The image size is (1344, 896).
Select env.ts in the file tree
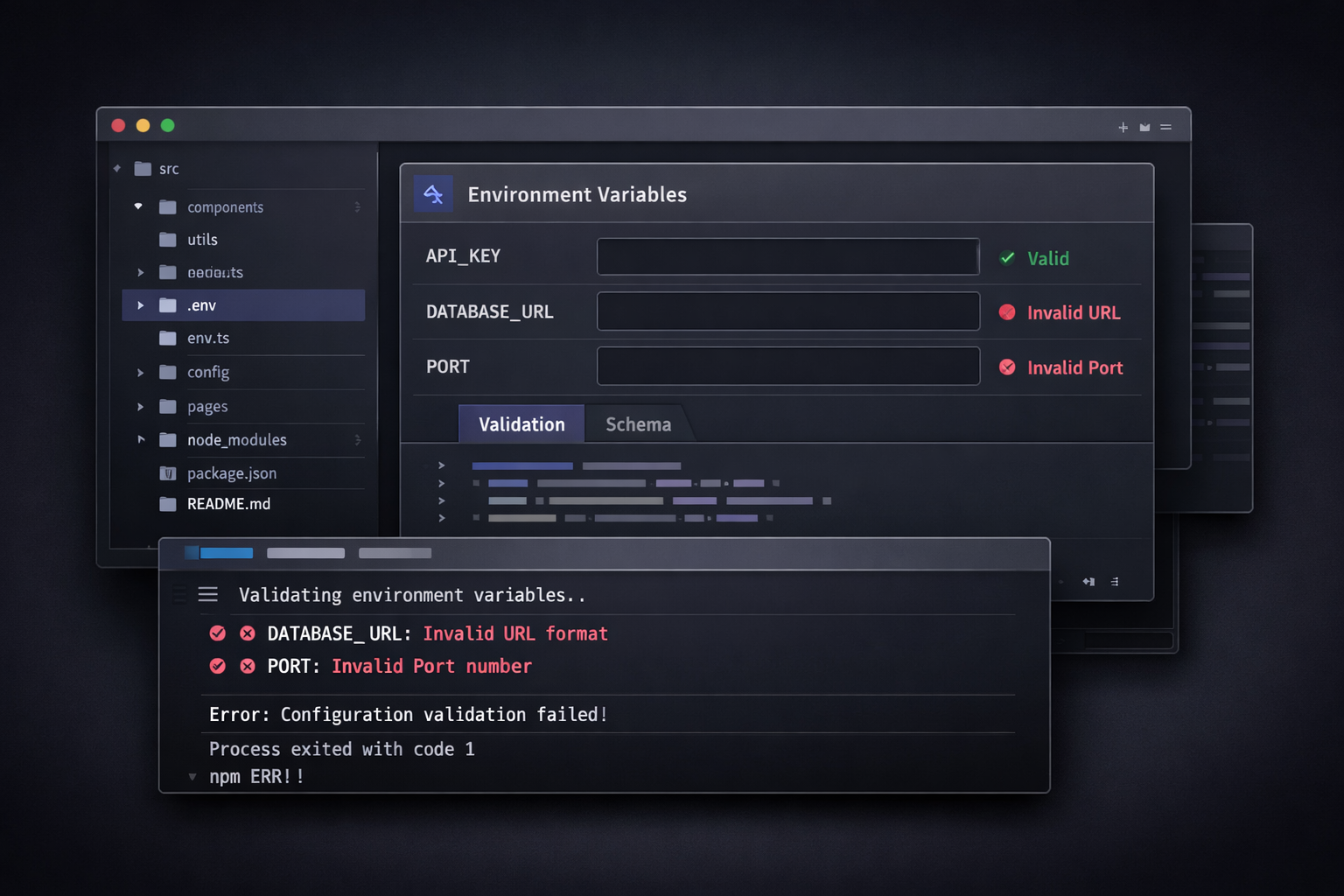click(208, 338)
